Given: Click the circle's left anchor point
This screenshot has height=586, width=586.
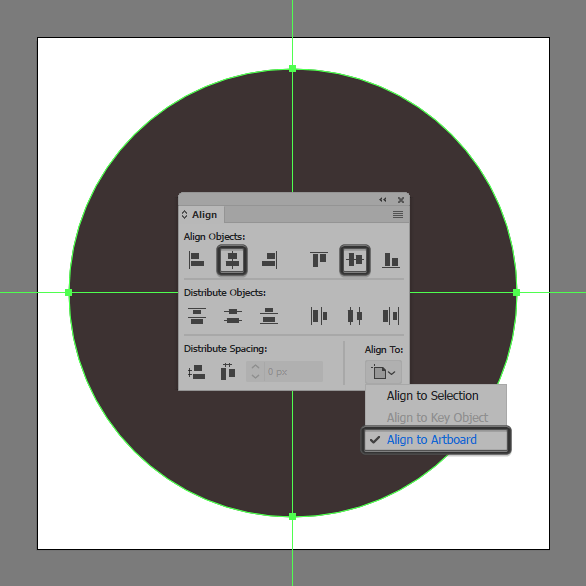Looking at the screenshot, I should point(68,292).
